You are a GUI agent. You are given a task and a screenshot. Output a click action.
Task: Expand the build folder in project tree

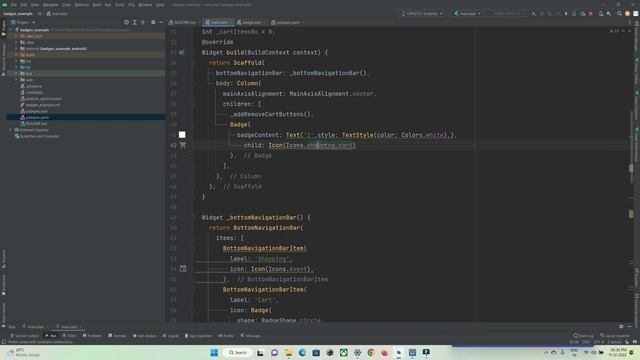coord(16,55)
